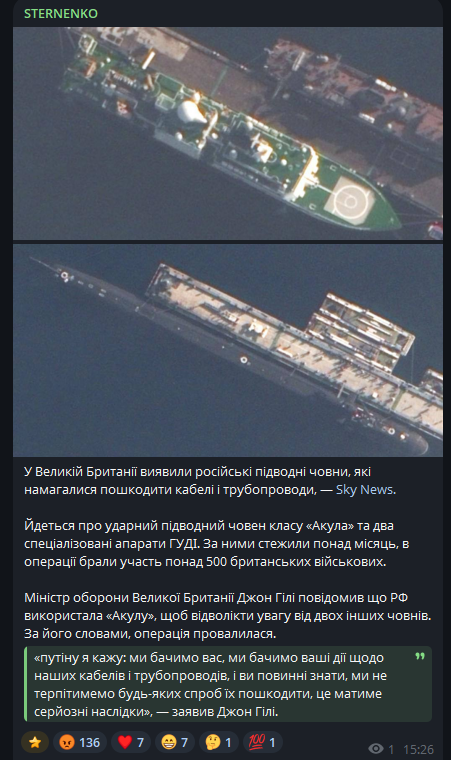Viewport: 451px width, 760px height.
Task: Toggle the red heart reaction
Action: point(131,742)
